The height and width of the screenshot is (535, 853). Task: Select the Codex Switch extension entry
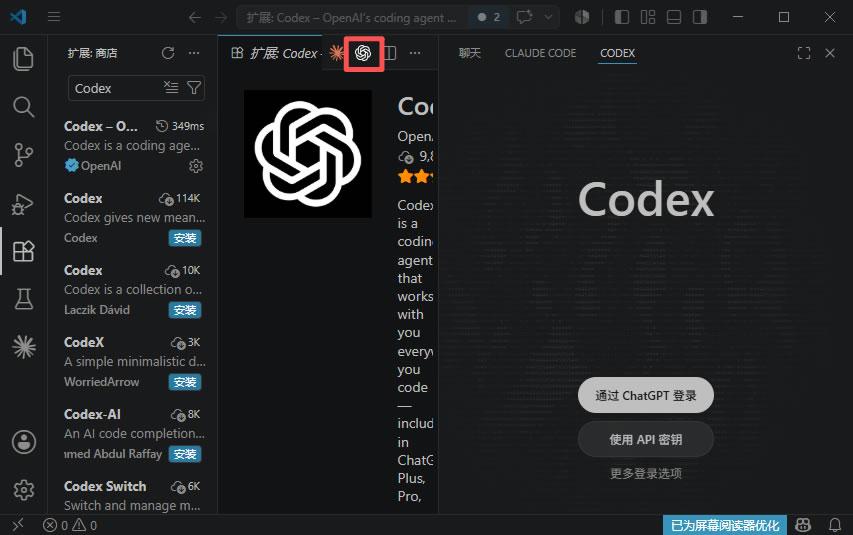[x=134, y=495]
